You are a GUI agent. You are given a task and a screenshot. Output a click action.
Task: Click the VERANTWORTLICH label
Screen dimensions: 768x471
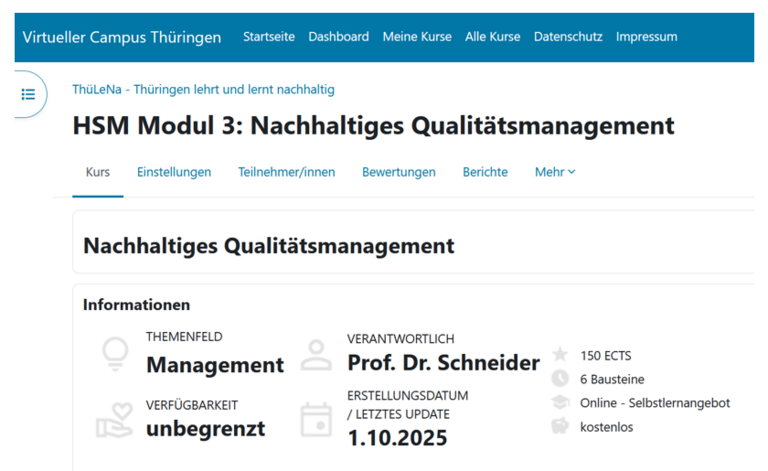coord(401,339)
